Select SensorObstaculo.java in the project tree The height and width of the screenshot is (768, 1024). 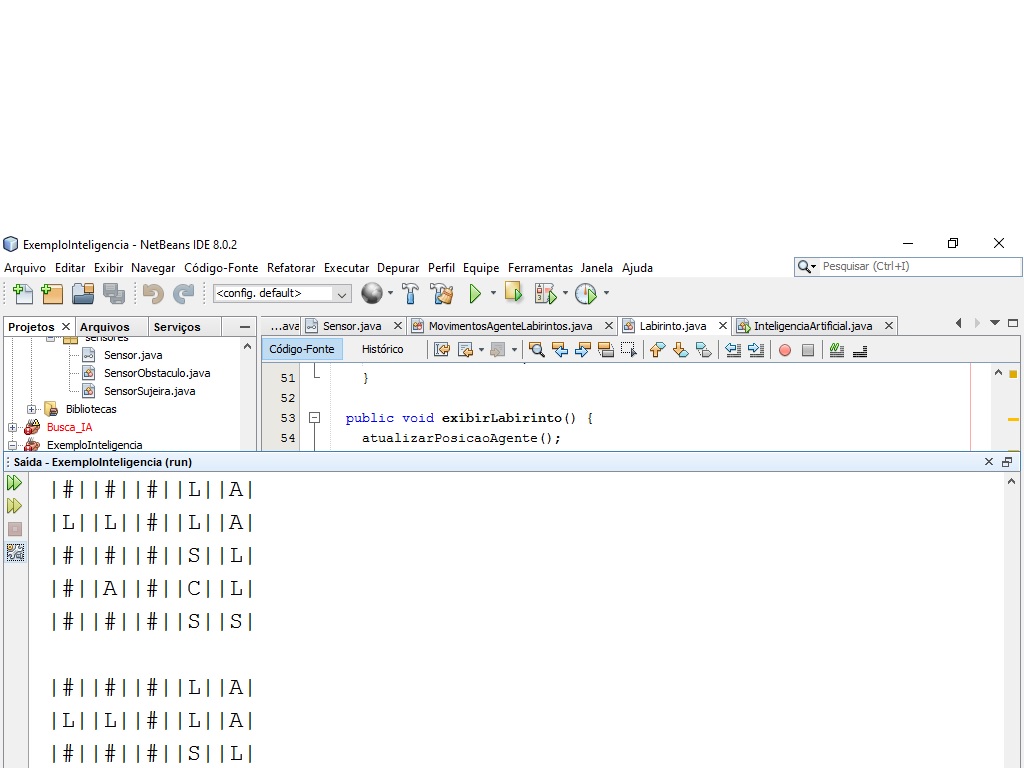[157, 373]
